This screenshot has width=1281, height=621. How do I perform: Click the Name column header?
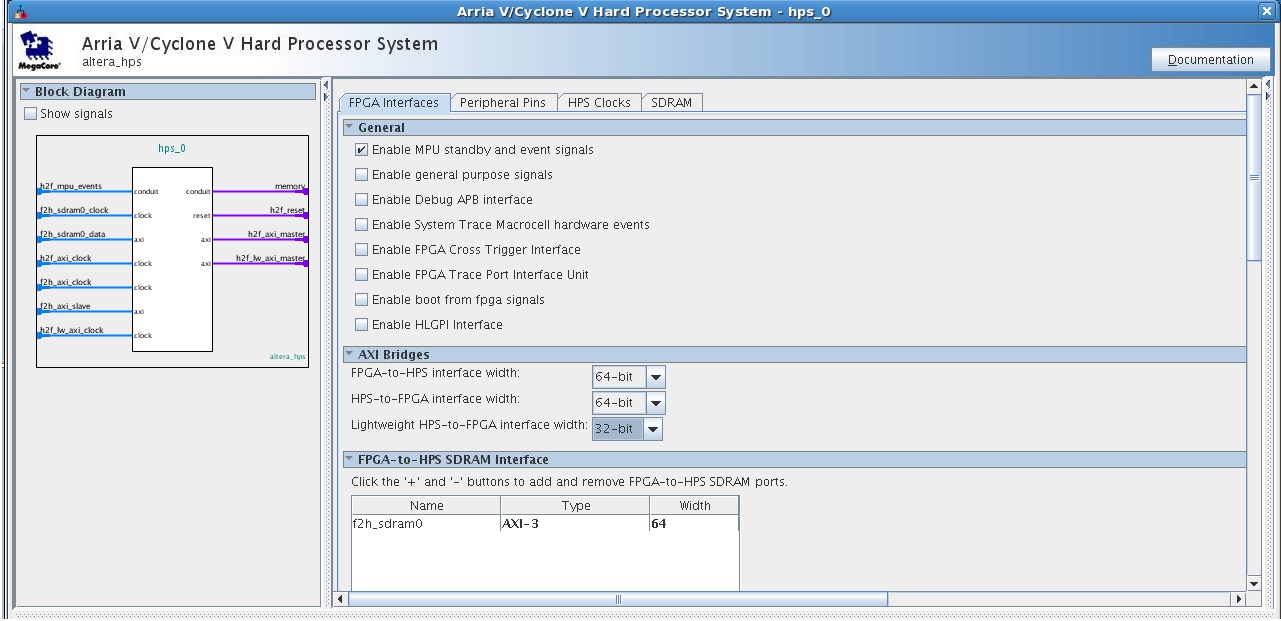(x=426, y=506)
